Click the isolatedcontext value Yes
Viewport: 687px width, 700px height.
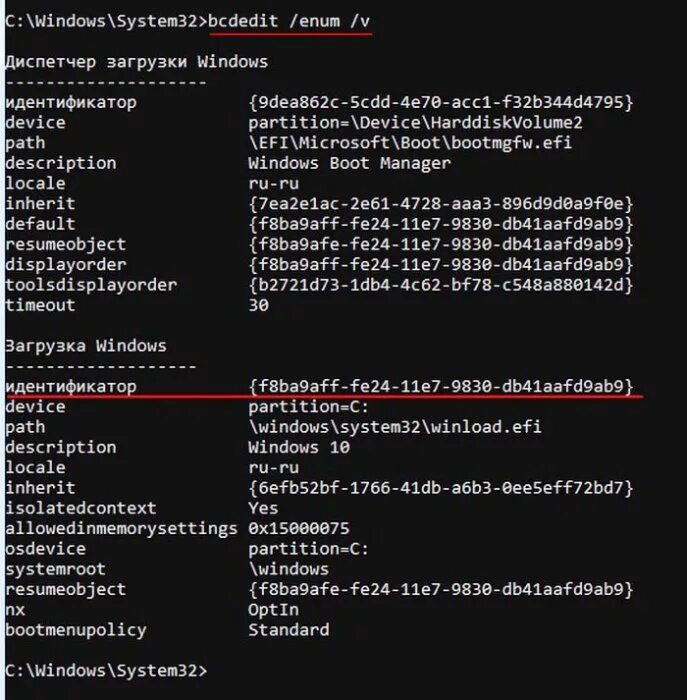click(x=263, y=508)
